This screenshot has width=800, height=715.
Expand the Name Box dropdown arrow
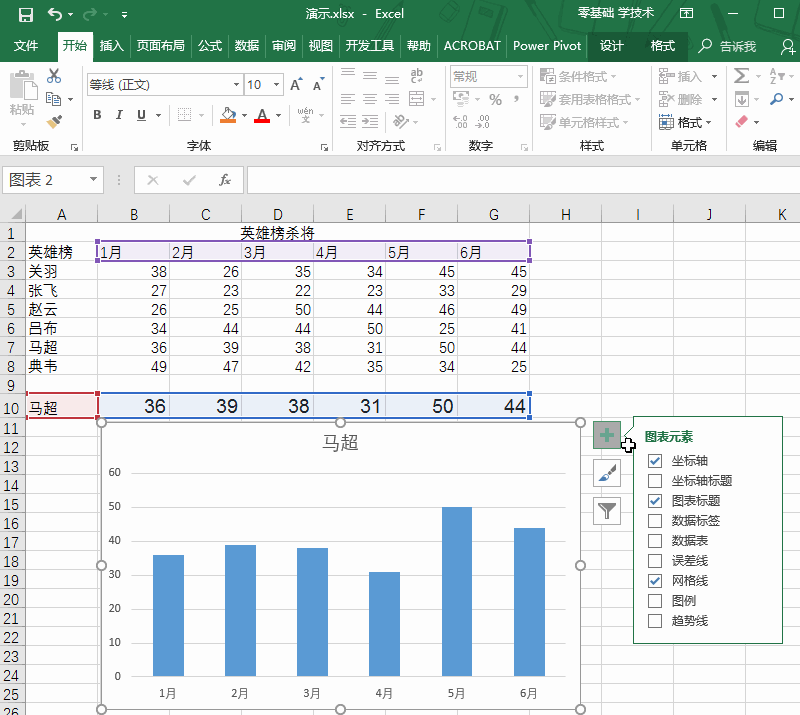[x=93, y=180]
